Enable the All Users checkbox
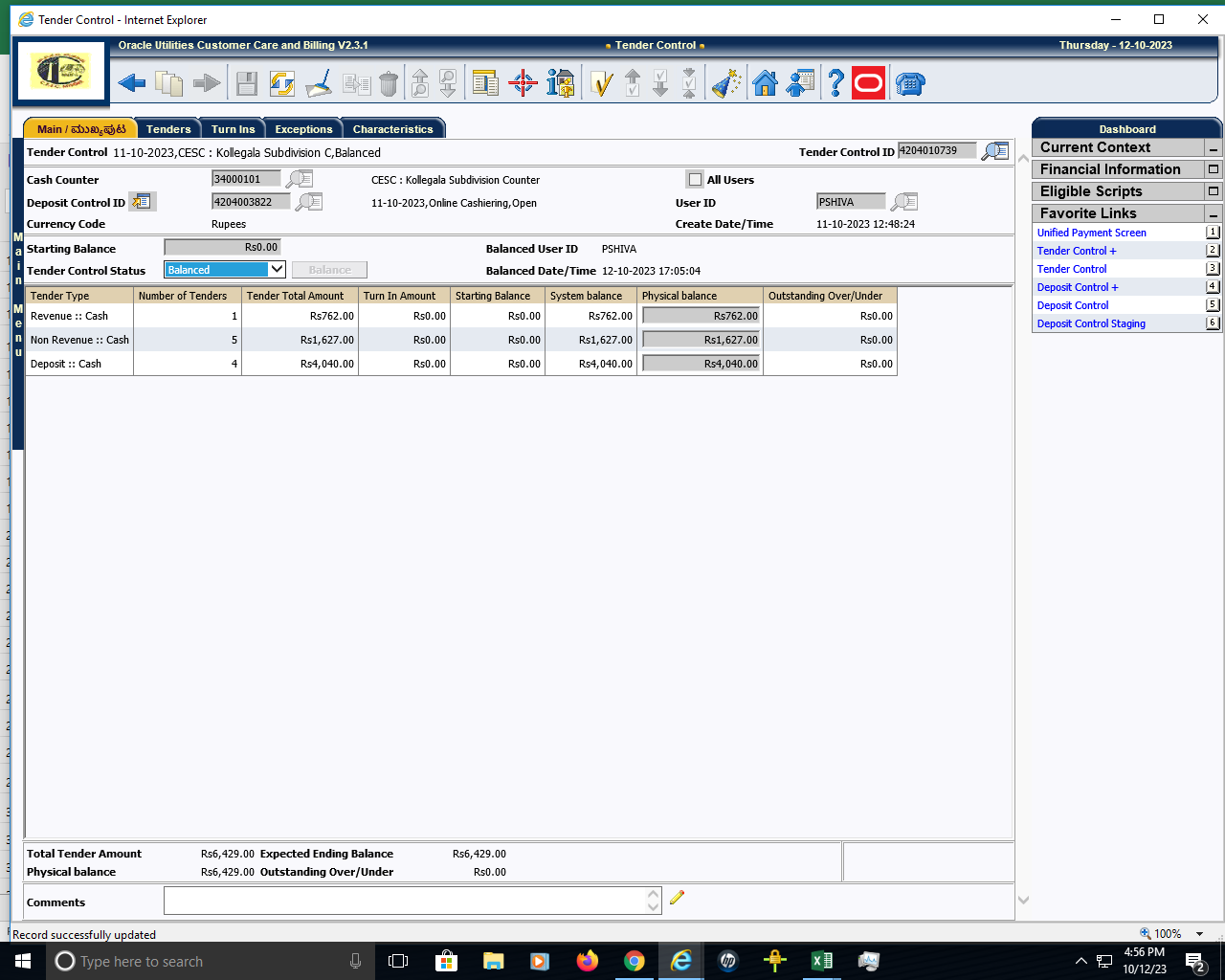The image size is (1225, 980). [695, 180]
